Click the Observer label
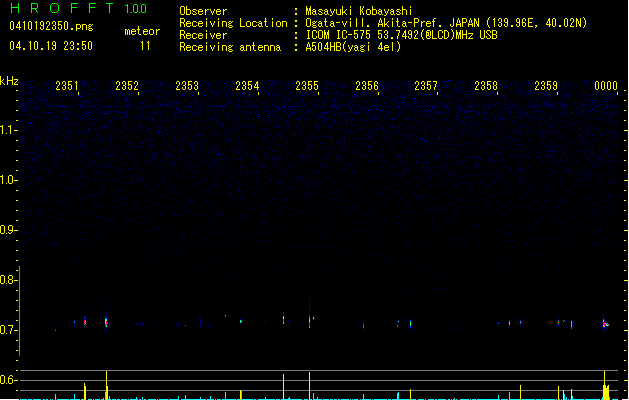 coord(203,11)
